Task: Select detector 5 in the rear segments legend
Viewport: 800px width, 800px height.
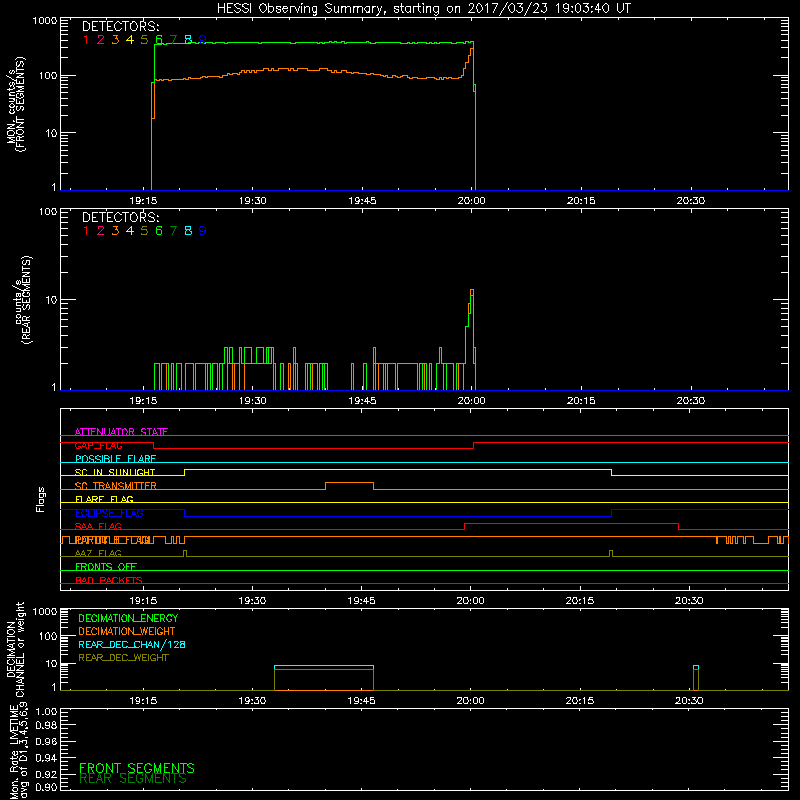Action: point(144,231)
